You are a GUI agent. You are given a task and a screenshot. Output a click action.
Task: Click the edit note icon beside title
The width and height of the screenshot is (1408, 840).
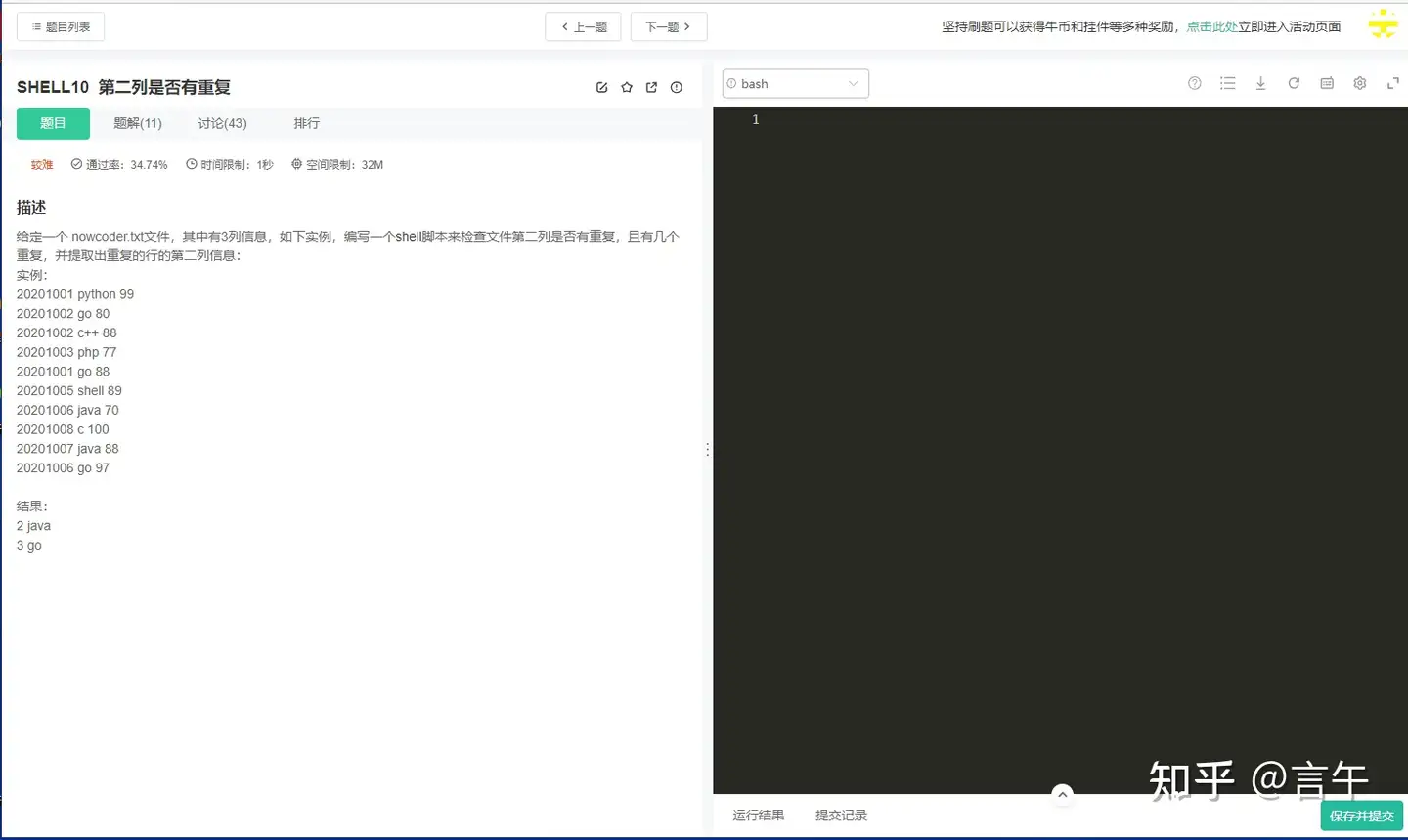tap(602, 87)
